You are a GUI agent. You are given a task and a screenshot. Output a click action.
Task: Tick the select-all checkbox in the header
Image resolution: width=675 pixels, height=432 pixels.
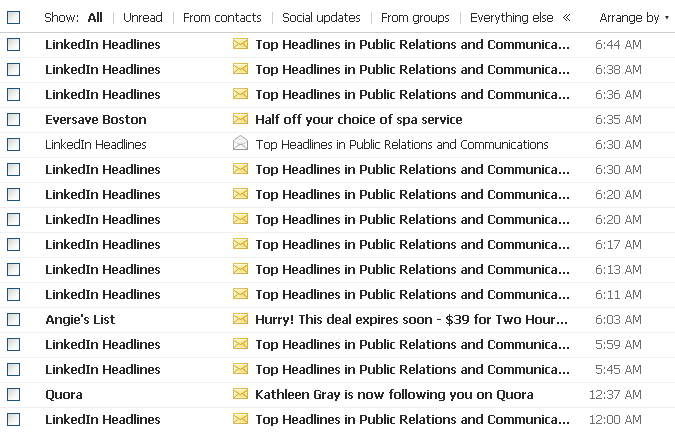point(13,18)
